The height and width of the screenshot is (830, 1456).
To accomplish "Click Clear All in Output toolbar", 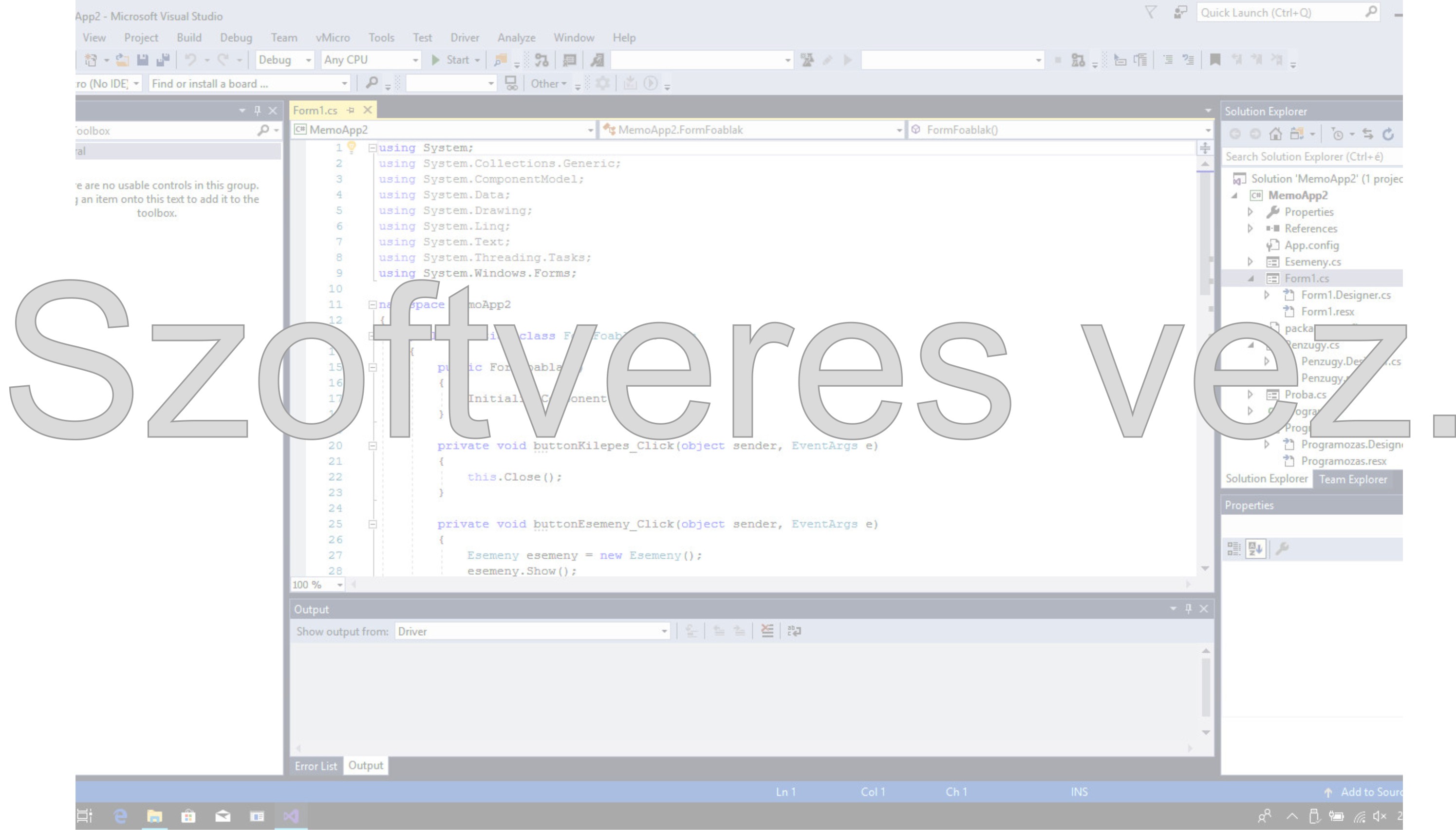I will 767,631.
